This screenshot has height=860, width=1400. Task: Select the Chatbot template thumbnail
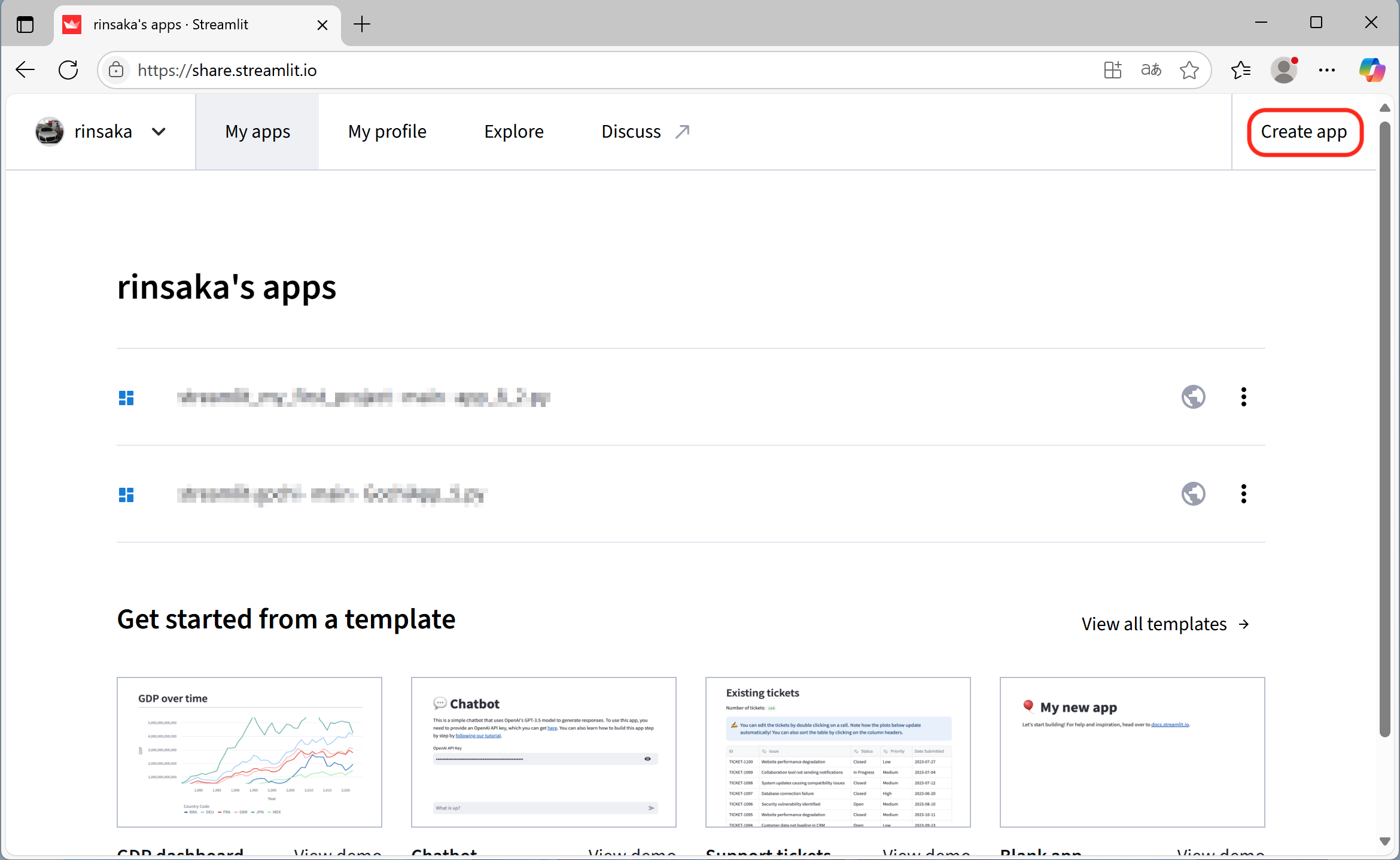[544, 752]
